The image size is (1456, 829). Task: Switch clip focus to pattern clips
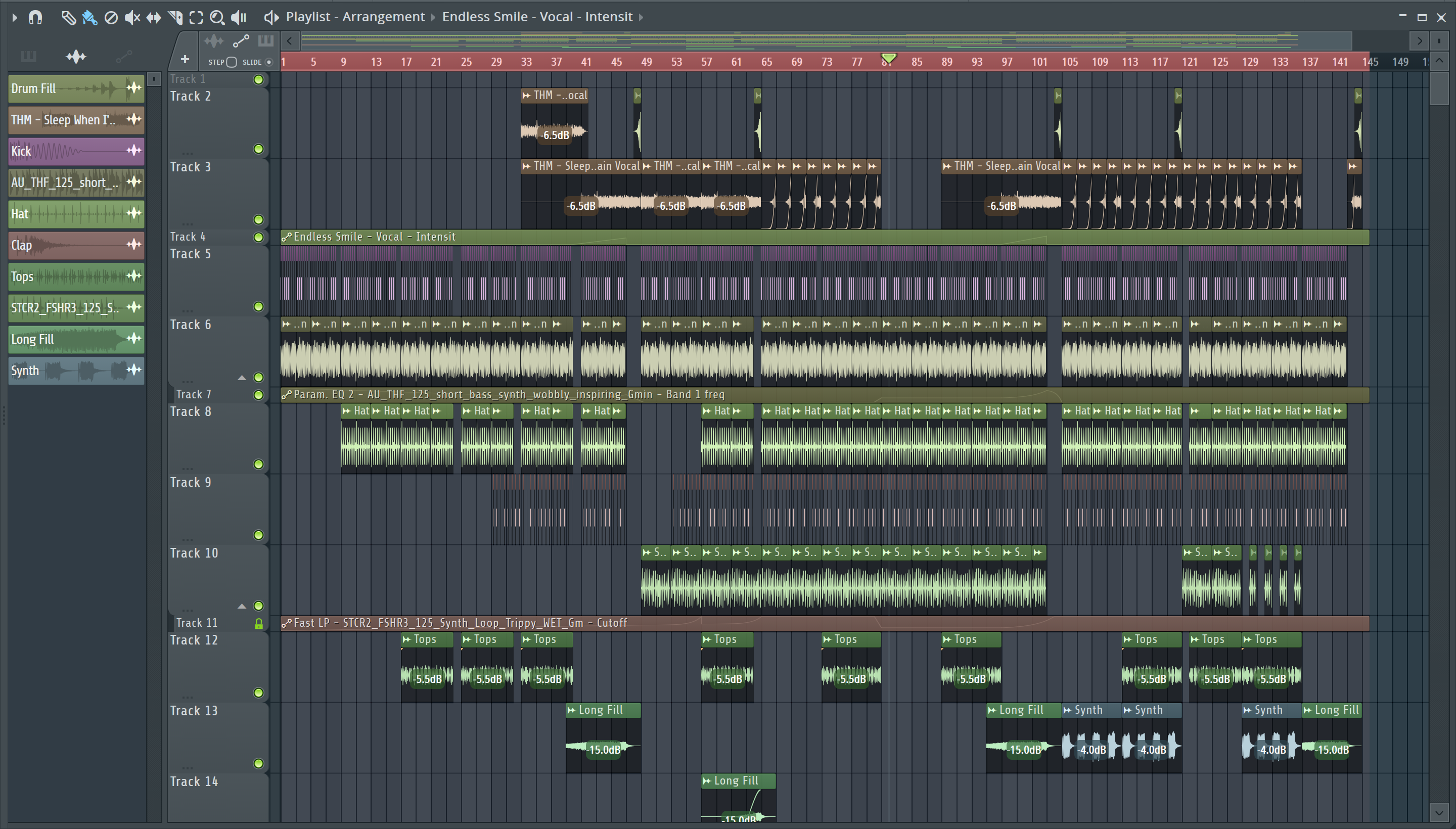pos(266,41)
